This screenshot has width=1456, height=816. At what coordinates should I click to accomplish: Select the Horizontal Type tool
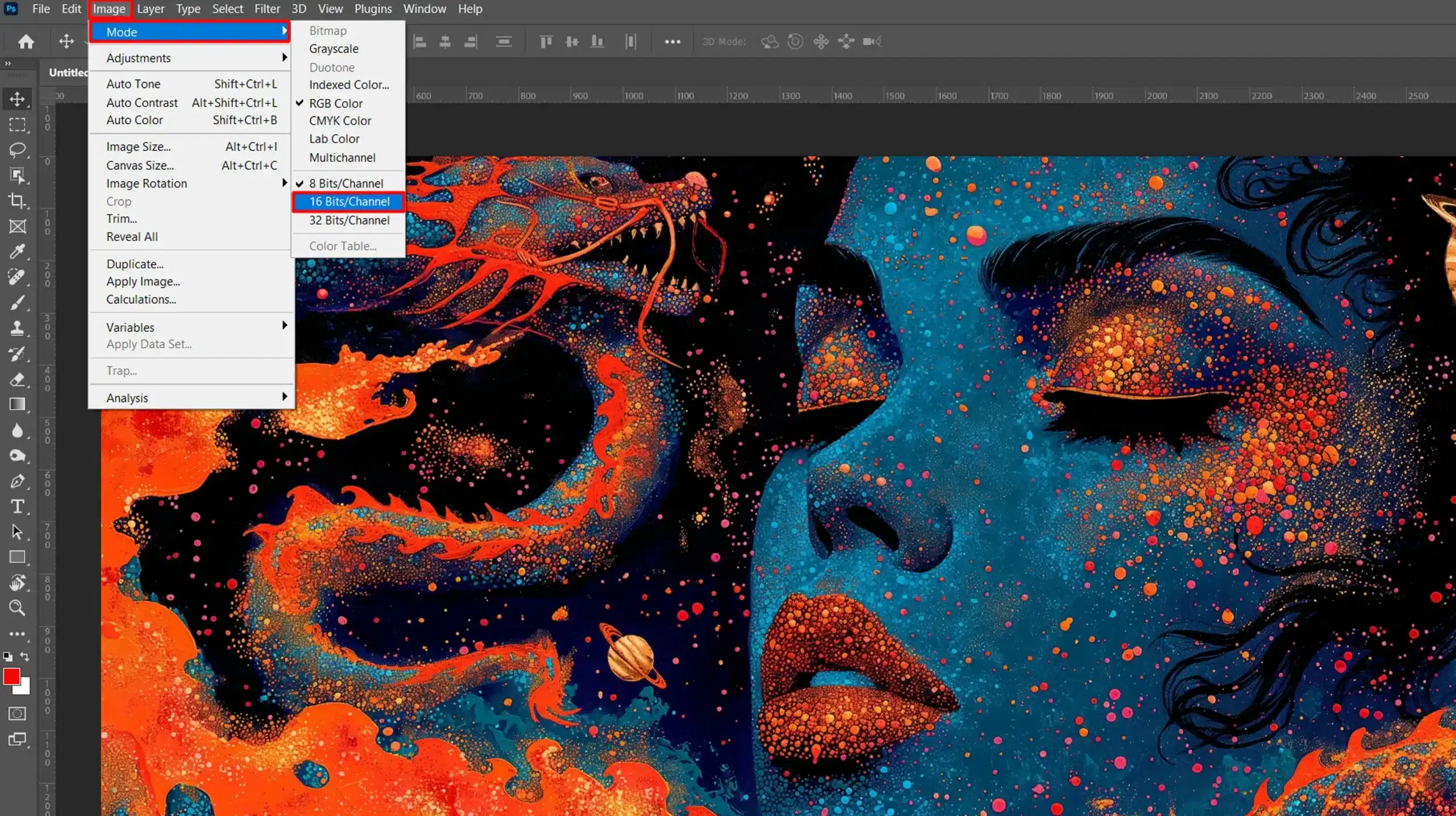tap(17, 506)
